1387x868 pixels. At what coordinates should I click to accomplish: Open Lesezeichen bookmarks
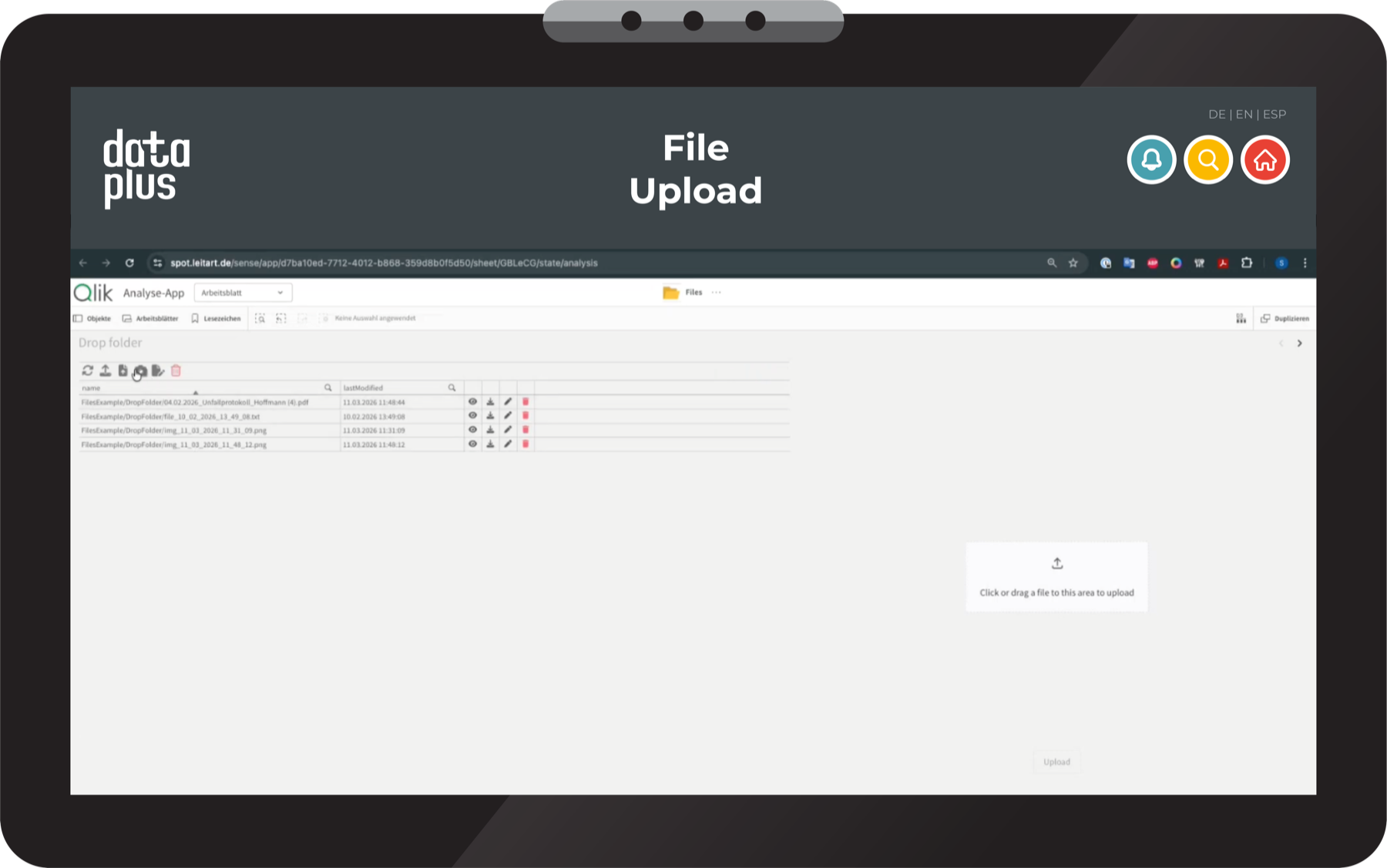tap(216, 318)
